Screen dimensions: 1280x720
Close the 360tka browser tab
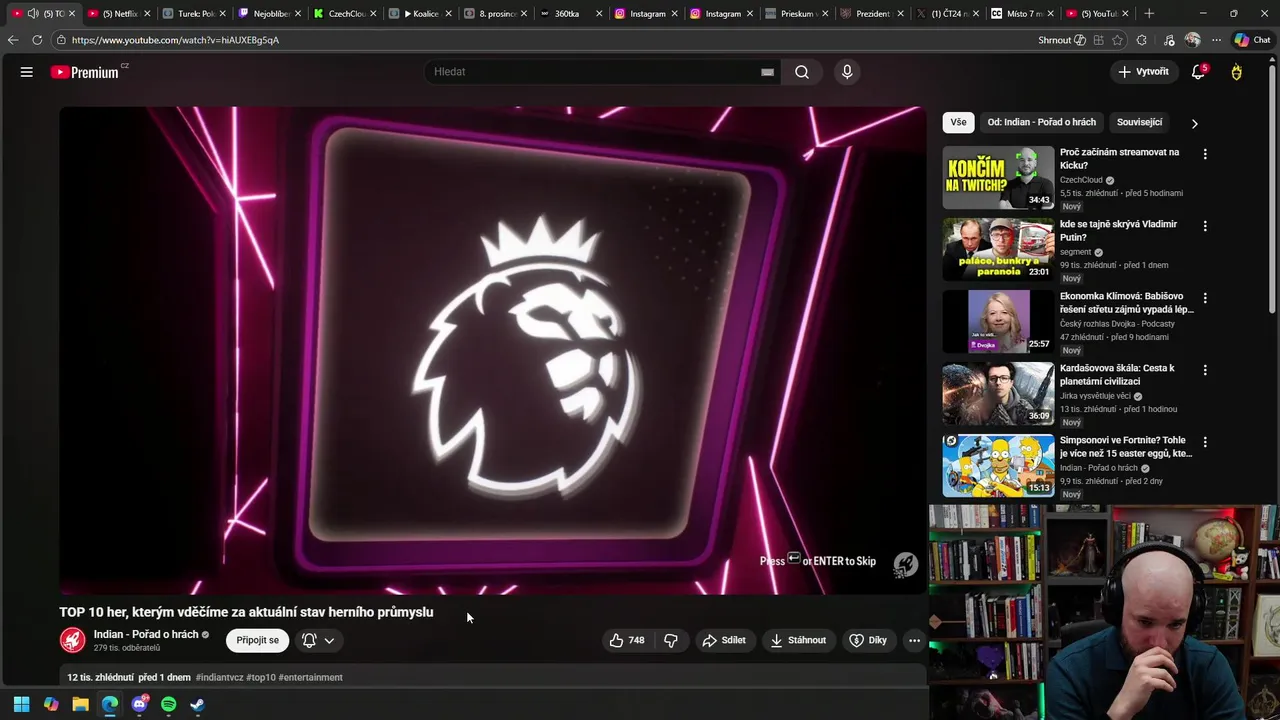tap(599, 13)
